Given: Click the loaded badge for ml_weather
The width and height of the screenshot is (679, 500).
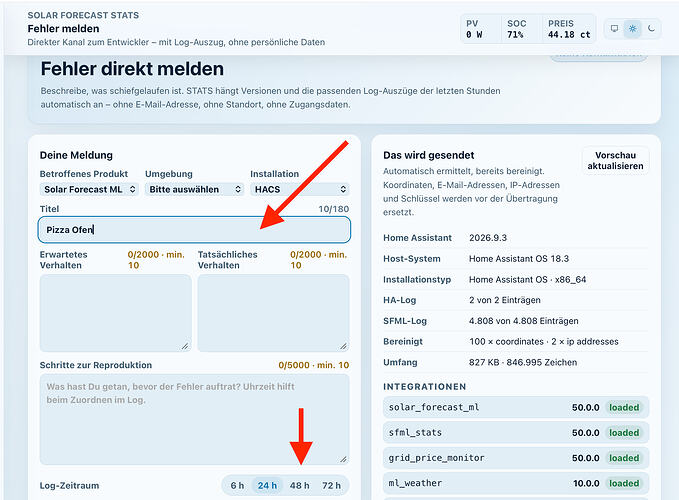Looking at the screenshot, I should tap(624, 483).
